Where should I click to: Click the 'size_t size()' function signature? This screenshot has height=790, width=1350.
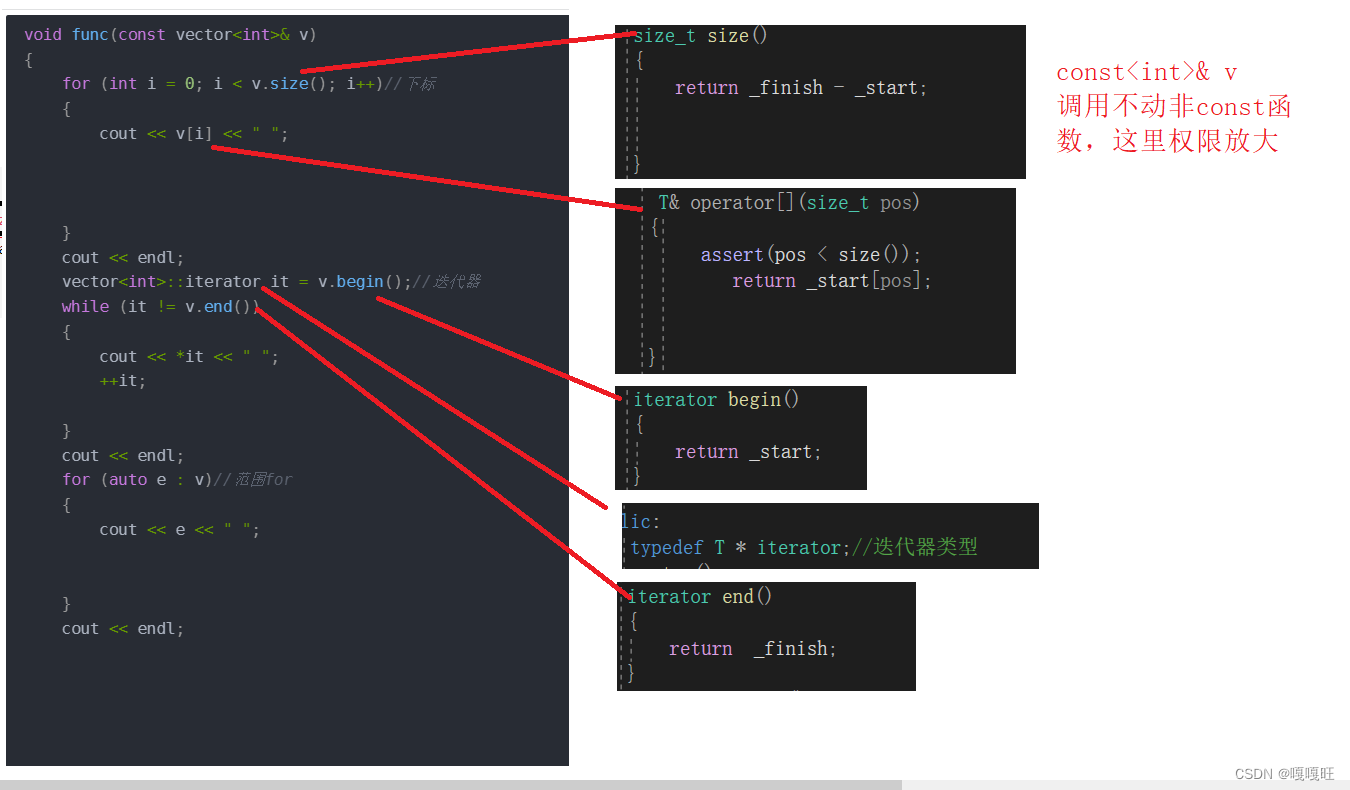[701, 36]
